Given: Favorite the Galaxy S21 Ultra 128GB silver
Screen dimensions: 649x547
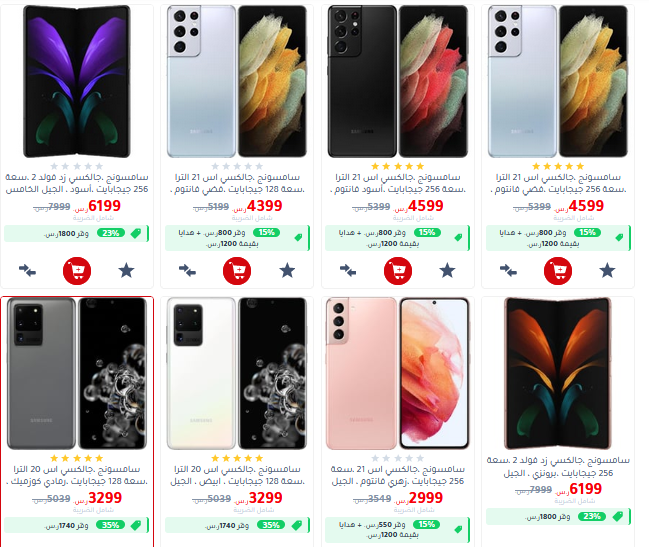Looking at the screenshot, I should [287, 271].
